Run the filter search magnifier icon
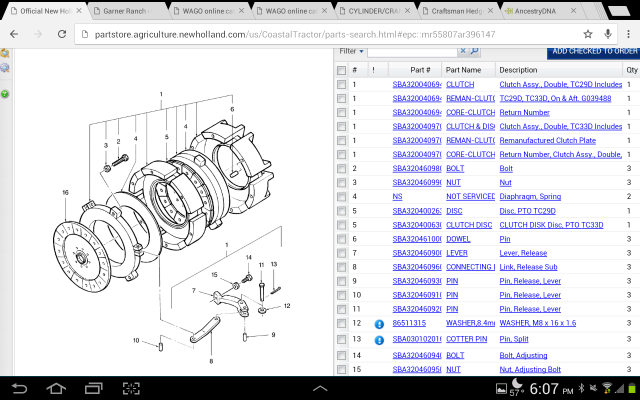The width and height of the screenshot is (640, 400). click(x=474, y=51)
